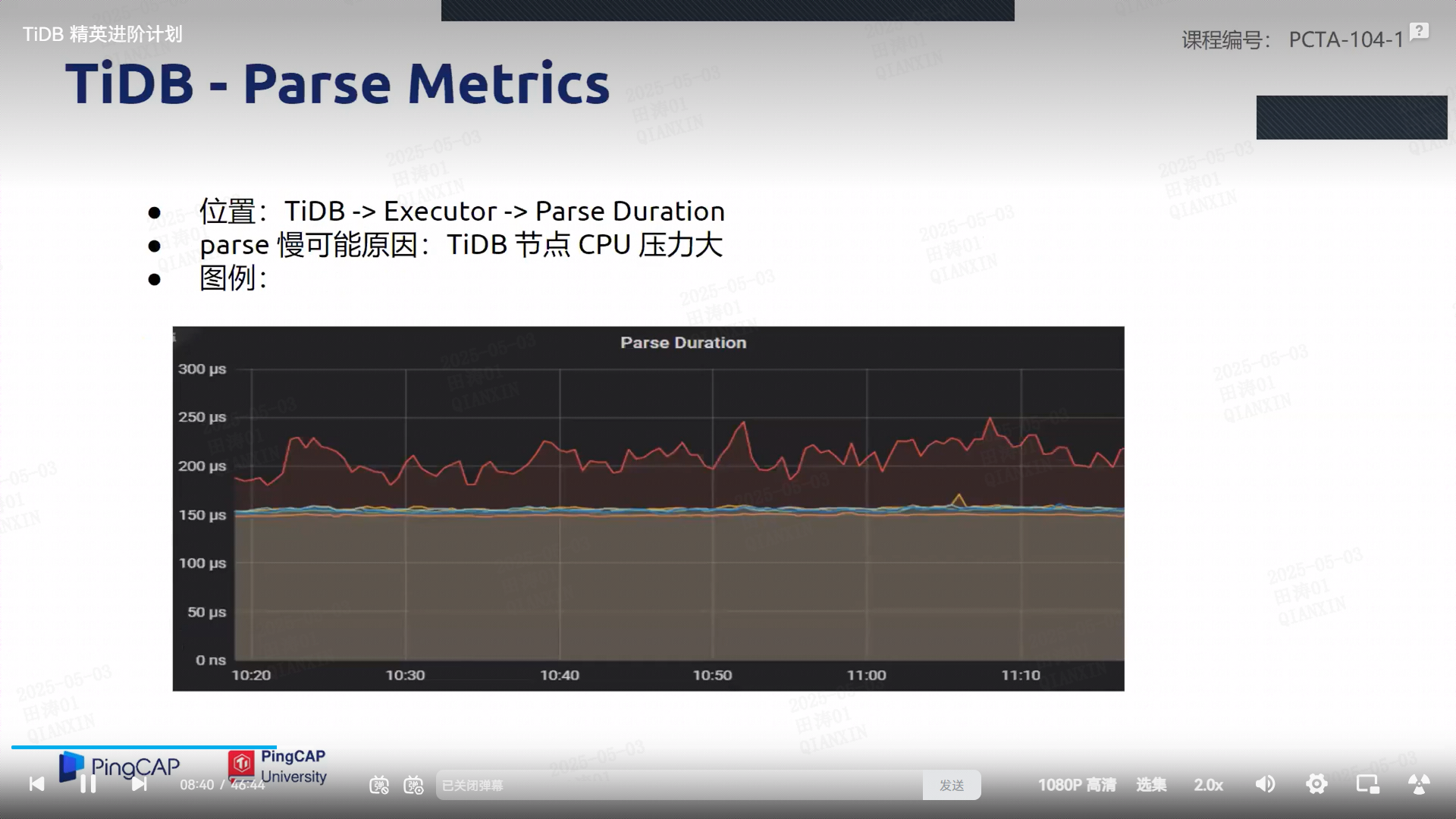This screenshot has width=1456, height=819.
Task: Toggle fullscreen mode icon
Action: point(1419,785)
